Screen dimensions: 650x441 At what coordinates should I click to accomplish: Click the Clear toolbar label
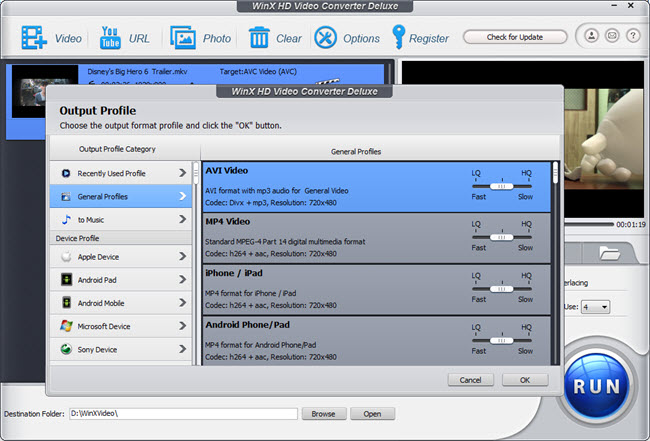(289, 39)
